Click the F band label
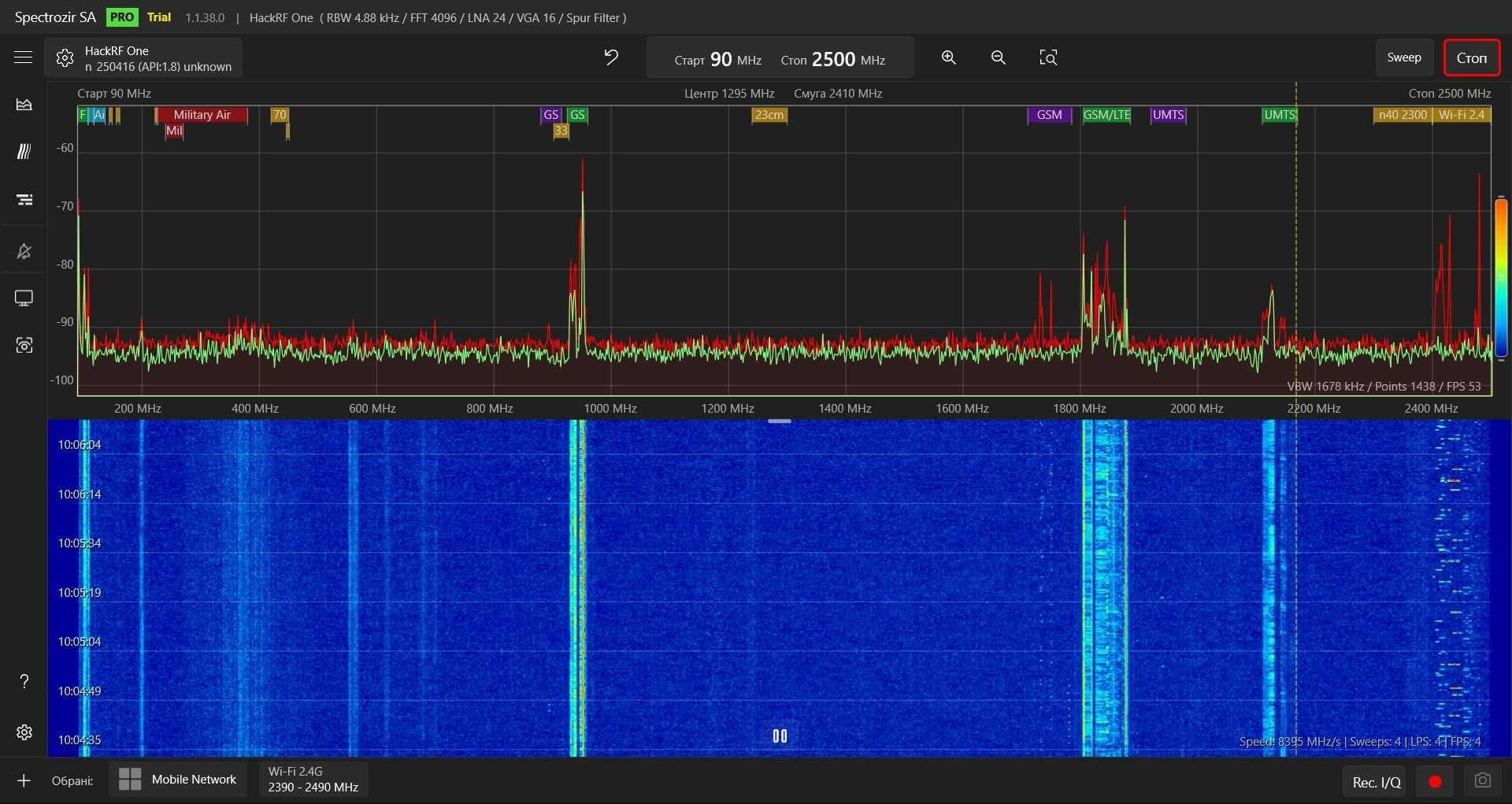Image resolution: width=1512 pixels, height=804 pixels. click(x=83, y=115)
